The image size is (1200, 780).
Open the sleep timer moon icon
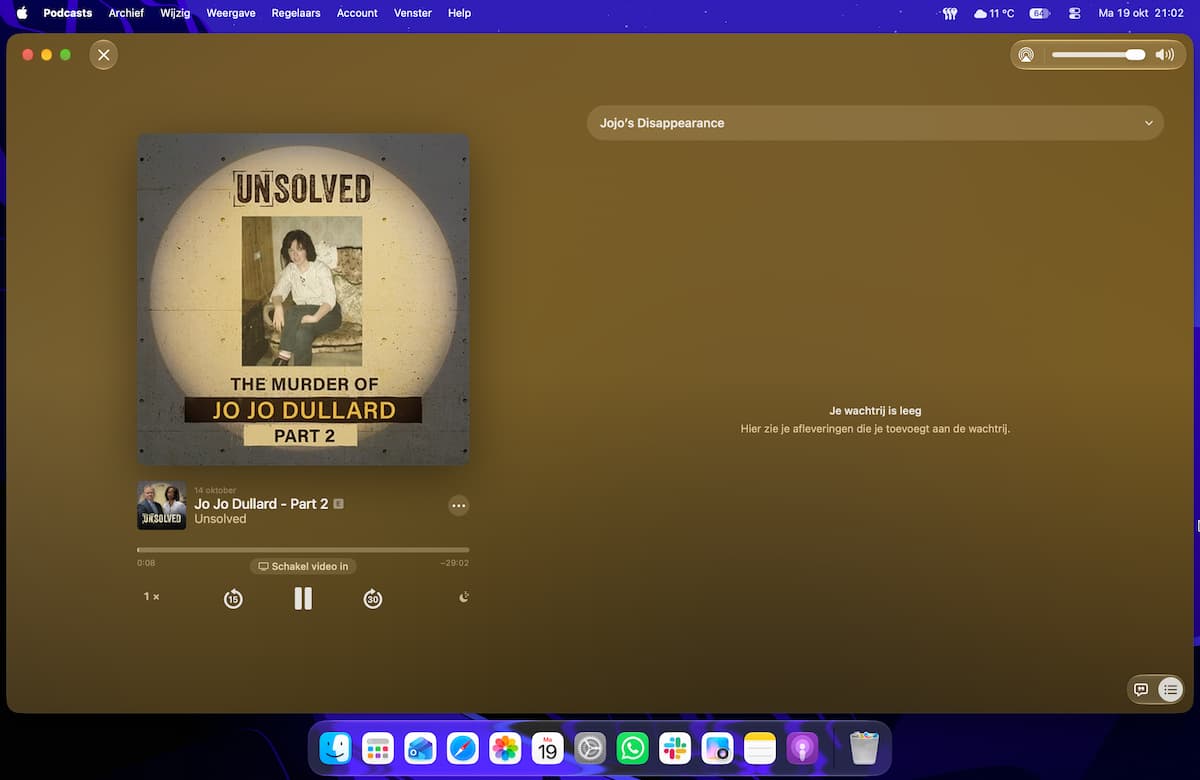coord(464,597)
